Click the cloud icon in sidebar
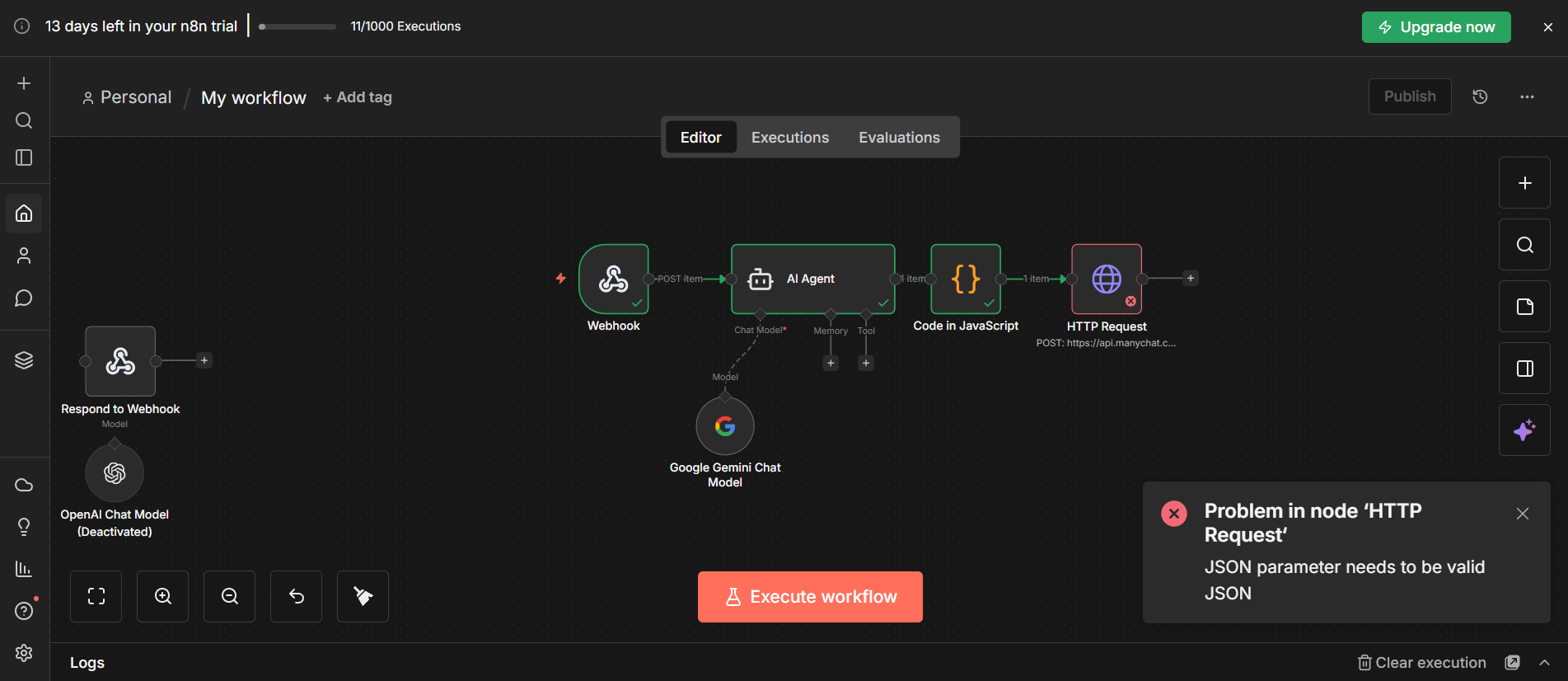The width and height of the screenshot is (1568, 681). pos(24,485)
